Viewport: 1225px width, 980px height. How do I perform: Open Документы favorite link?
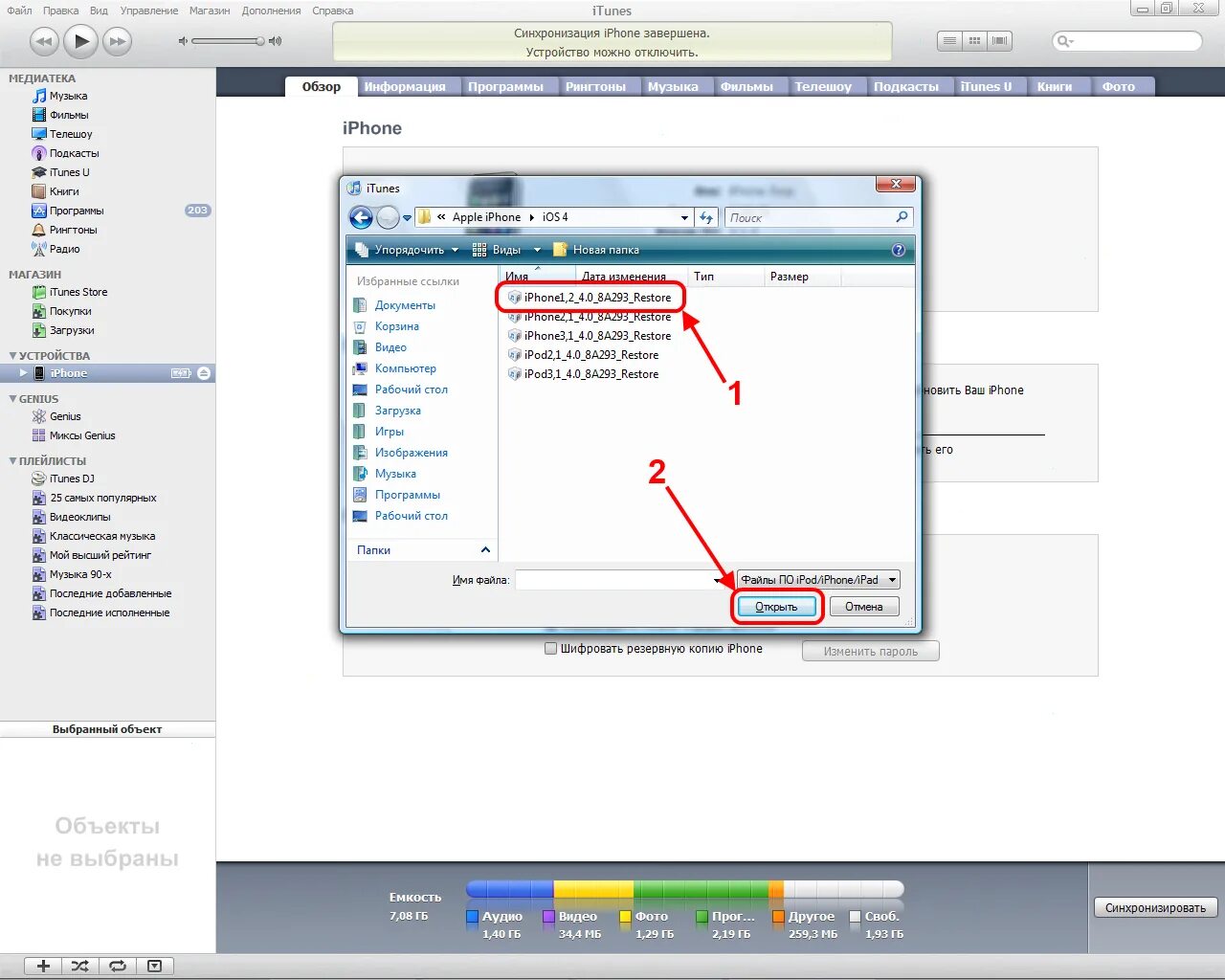tap(394, 305)
